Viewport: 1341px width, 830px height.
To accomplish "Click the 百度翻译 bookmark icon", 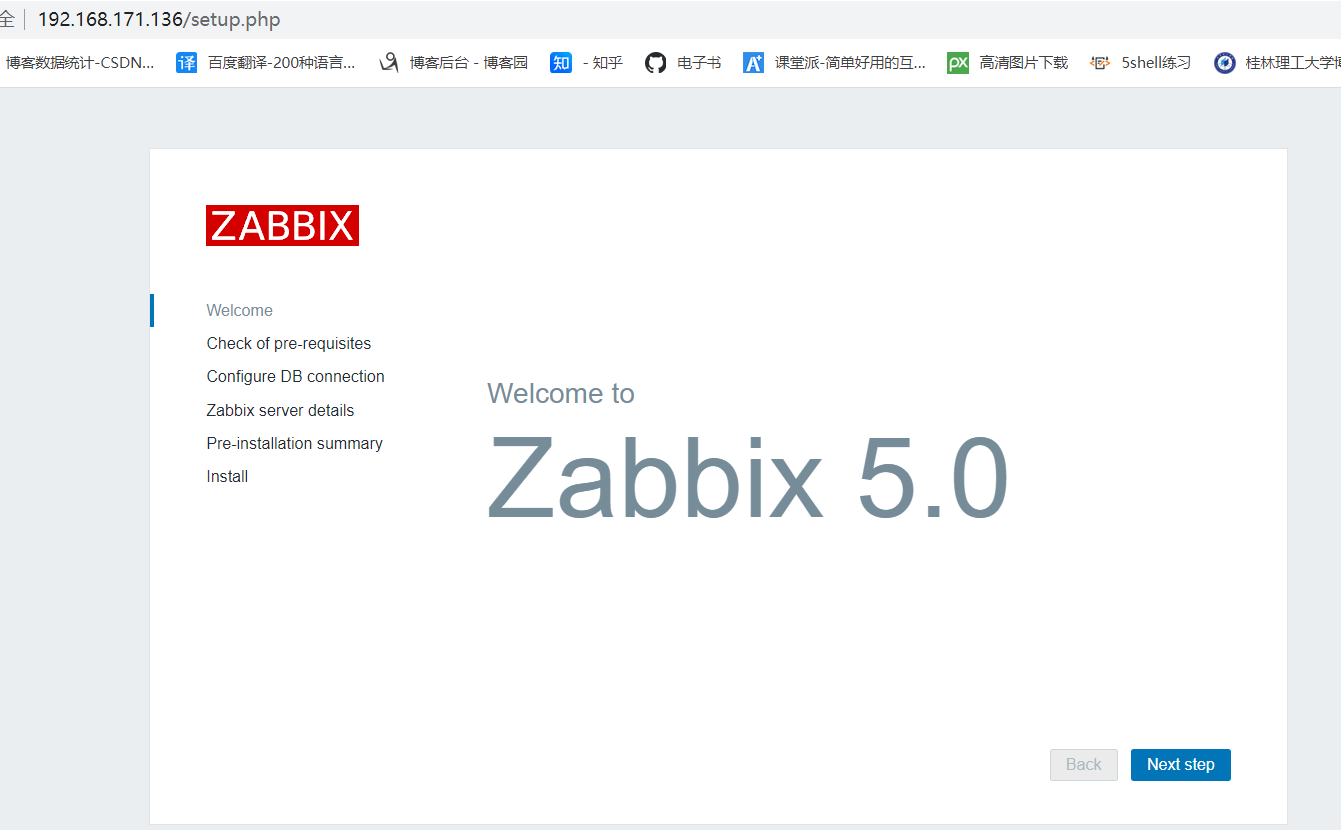I will click(186, 63).
